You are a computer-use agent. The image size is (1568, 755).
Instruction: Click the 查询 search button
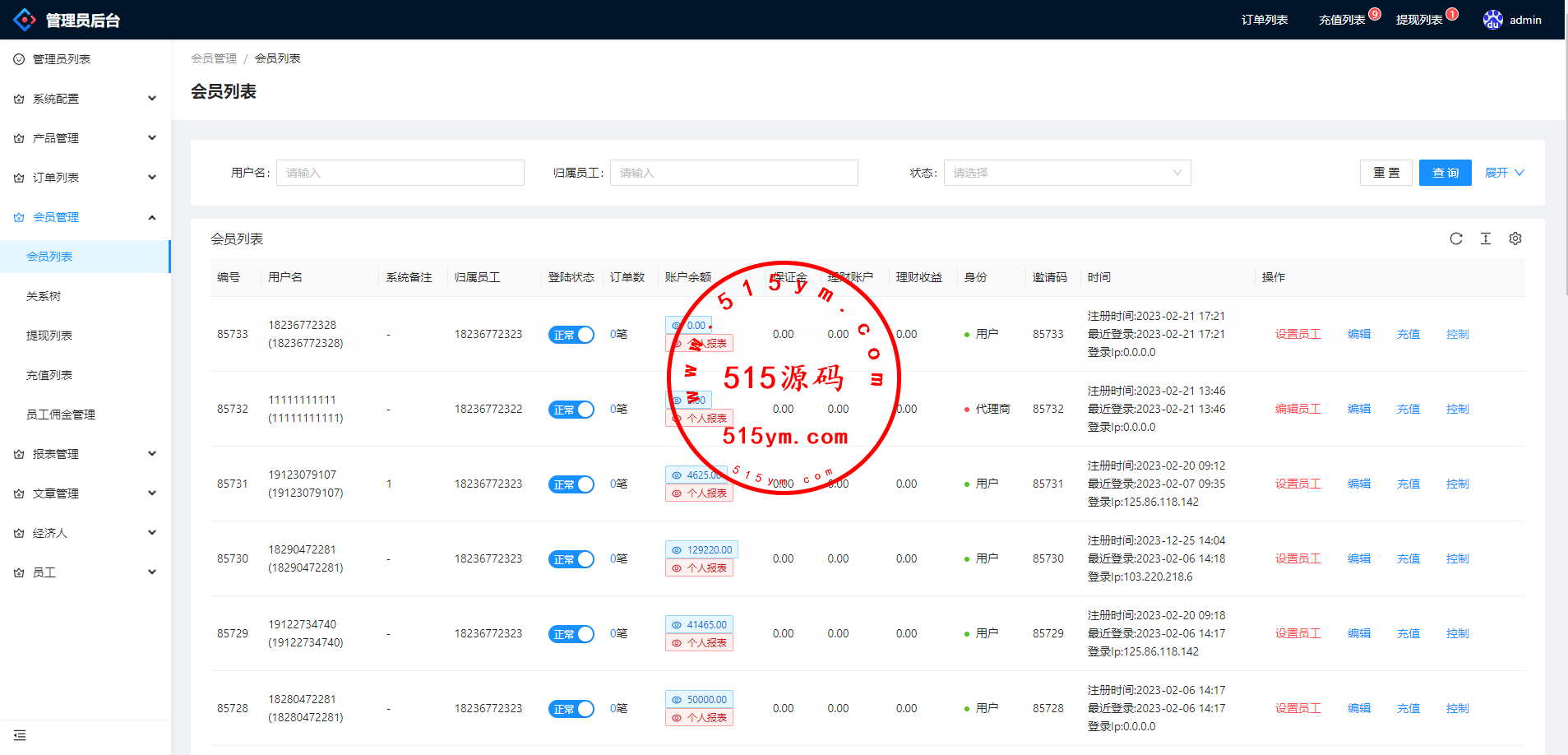click(1445, 173)
